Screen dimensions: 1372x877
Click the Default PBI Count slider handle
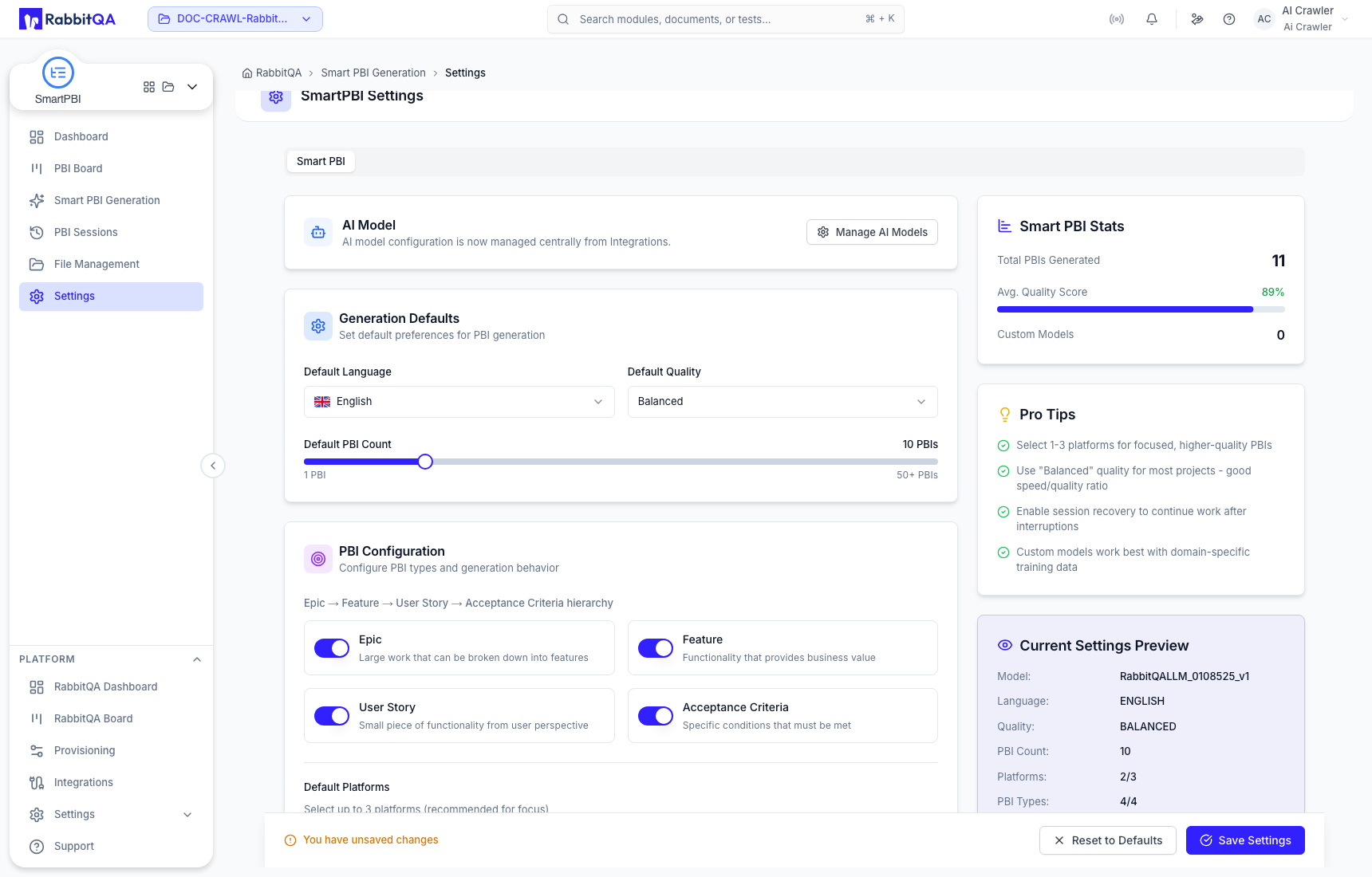(x=425, y=462)
